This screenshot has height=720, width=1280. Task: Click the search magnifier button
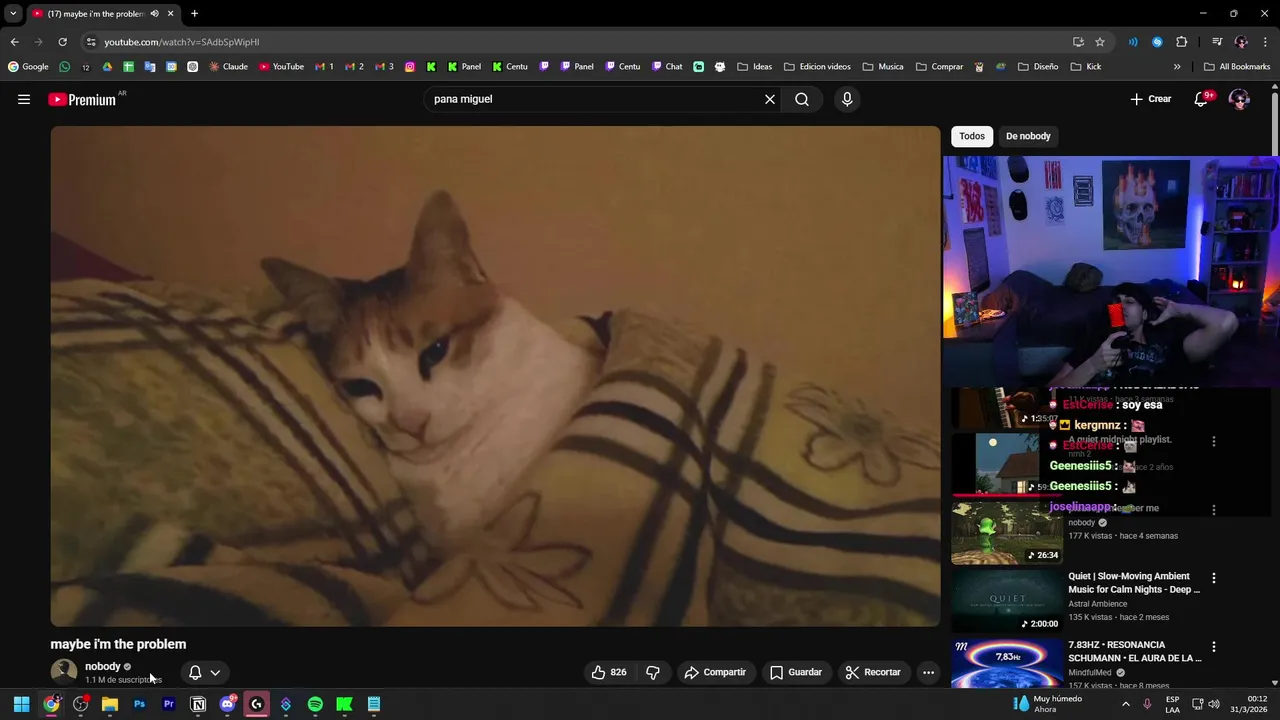click(x=802, y=99)
